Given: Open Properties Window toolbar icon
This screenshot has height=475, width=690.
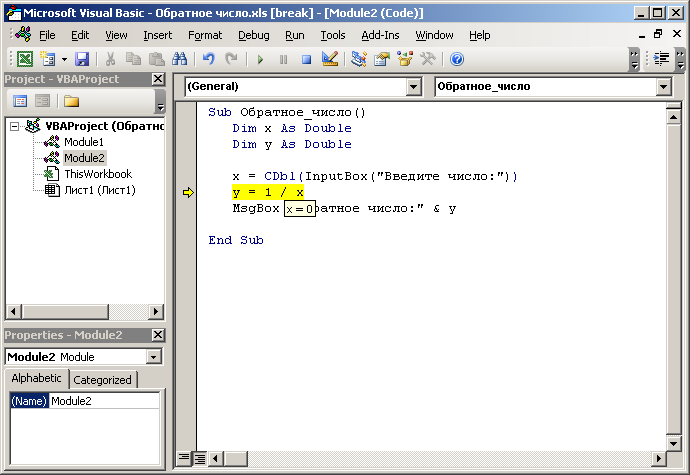Looking at the screenshot, I should pos(382,59).
